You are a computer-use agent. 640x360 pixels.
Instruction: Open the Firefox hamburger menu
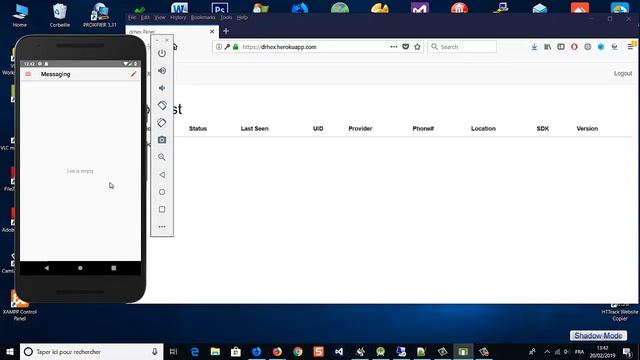[x=630, y=47]
